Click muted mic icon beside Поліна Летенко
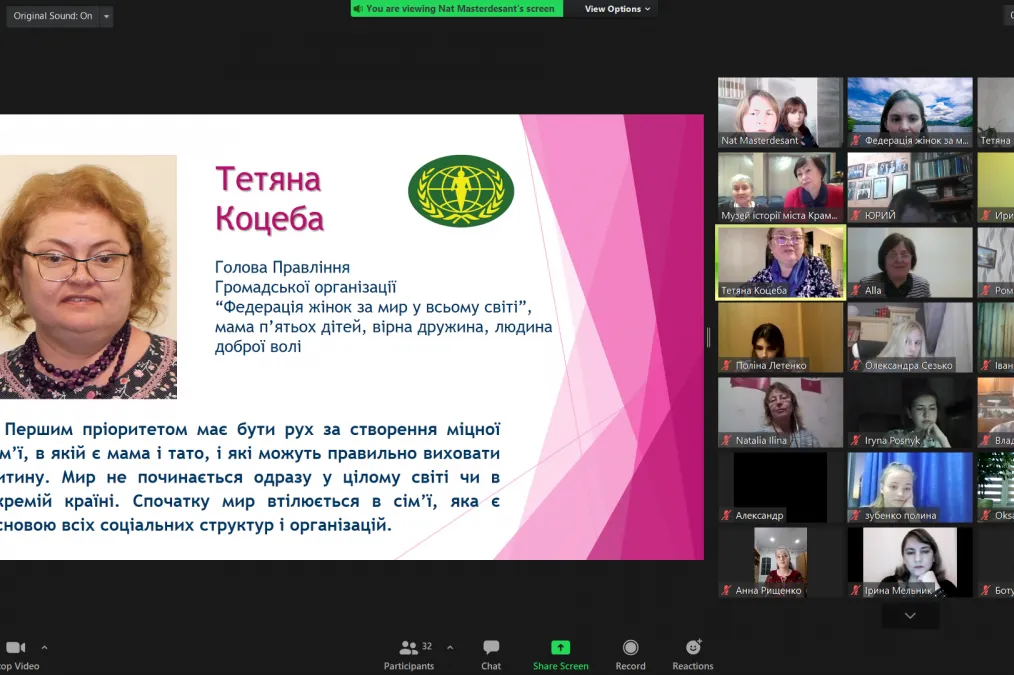 click(727, 365)
